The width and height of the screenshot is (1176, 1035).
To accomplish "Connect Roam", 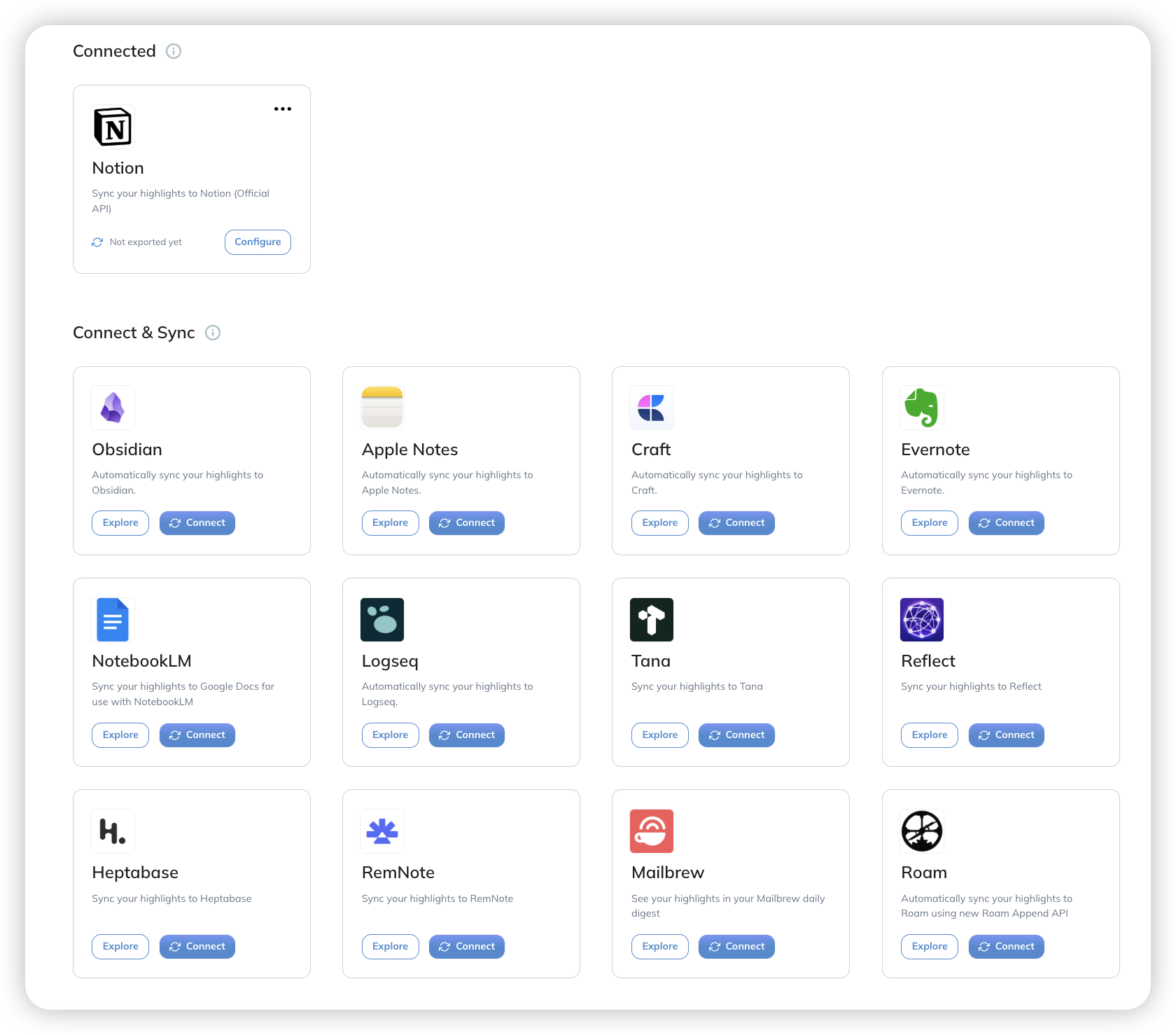I will pos(1007,947).
